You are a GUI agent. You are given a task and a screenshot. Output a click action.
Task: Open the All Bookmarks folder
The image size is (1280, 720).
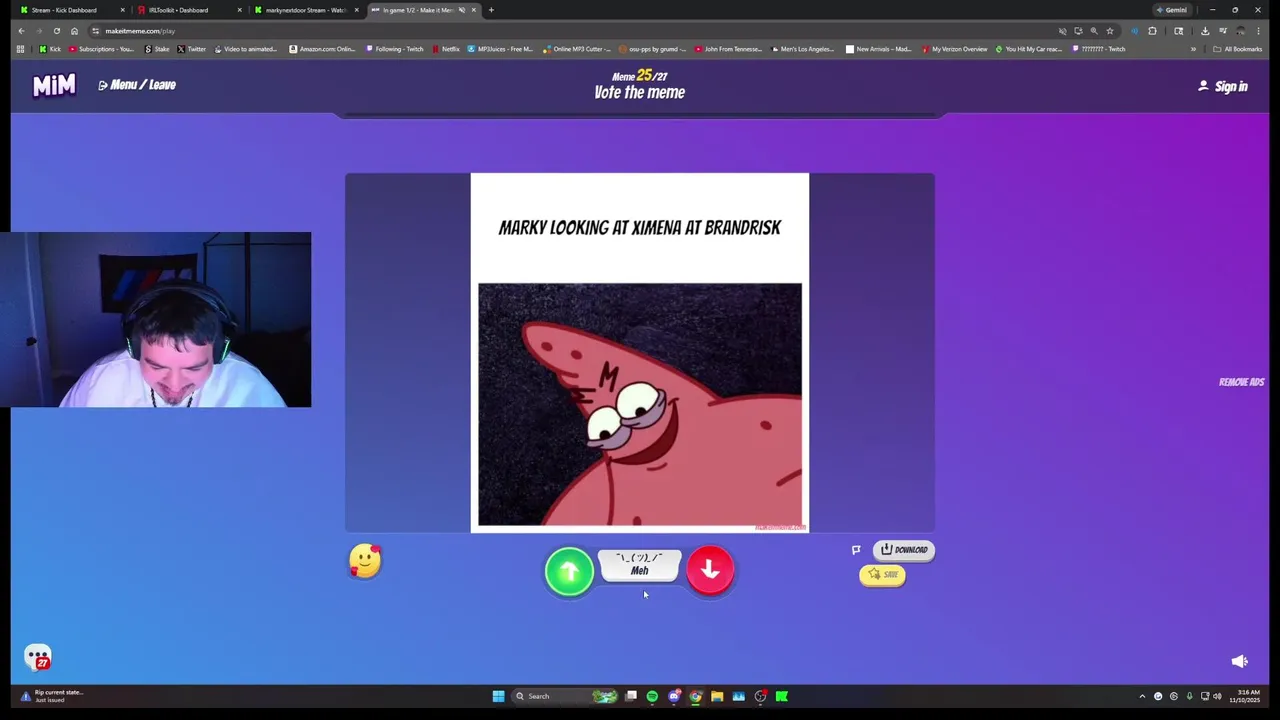1237,49
